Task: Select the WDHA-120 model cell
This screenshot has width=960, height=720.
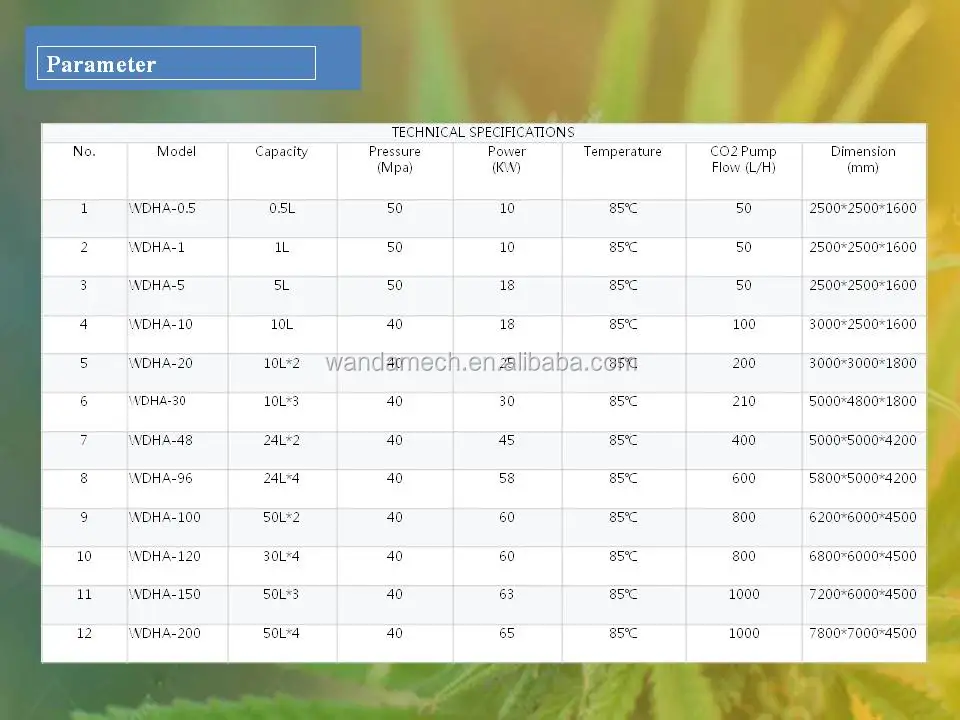Action: click(x=165, y=556)
